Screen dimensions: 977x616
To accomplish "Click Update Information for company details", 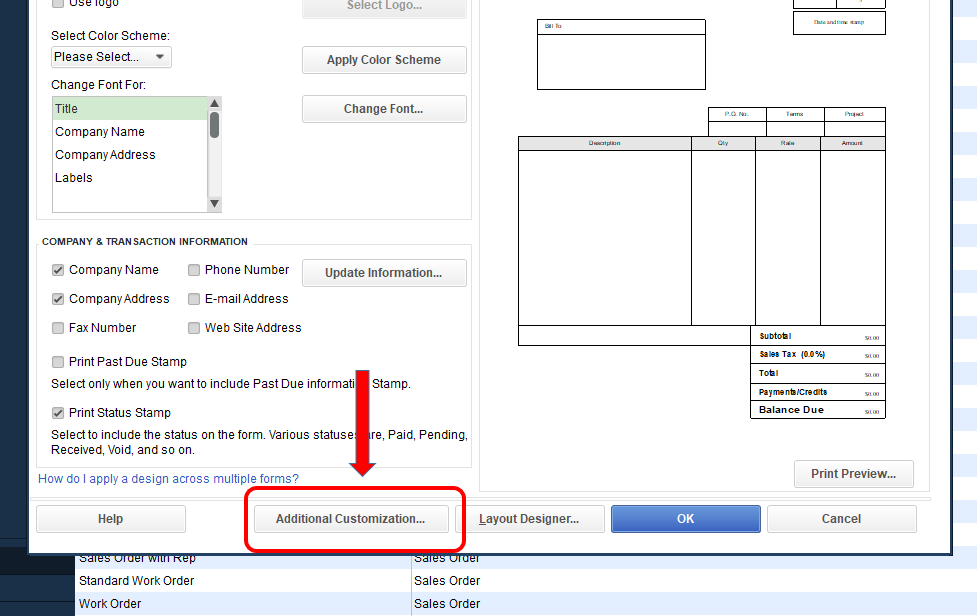I will click(x=384, y=272).
